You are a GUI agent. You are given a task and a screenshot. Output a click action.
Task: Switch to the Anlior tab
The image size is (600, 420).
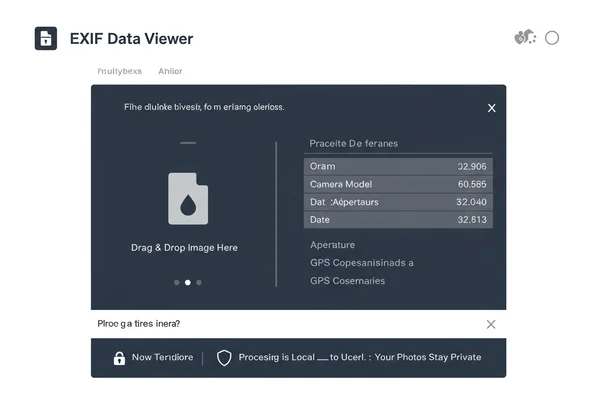point(170,72)
